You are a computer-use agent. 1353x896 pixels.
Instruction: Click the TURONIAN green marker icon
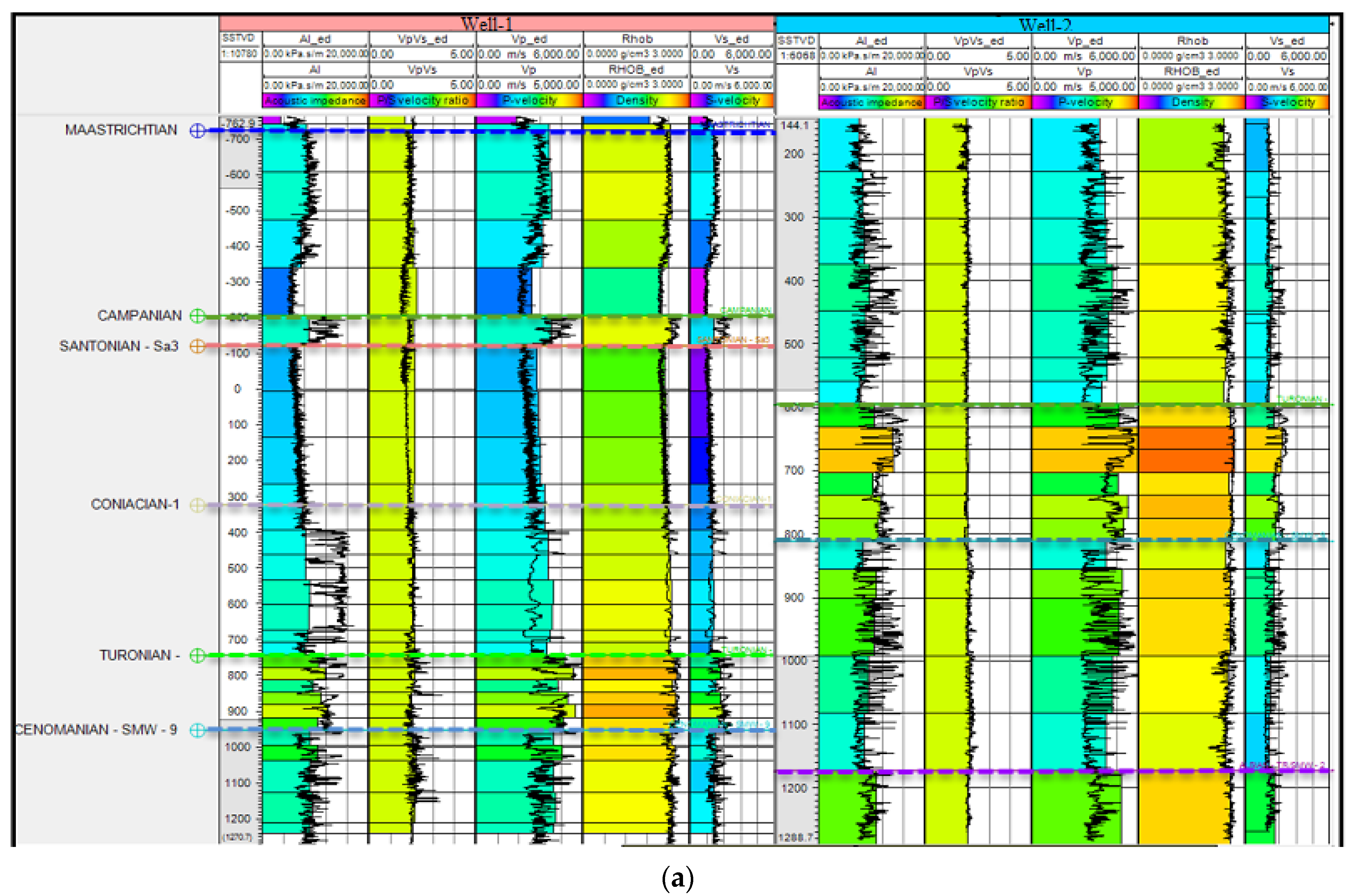[197, 655]
